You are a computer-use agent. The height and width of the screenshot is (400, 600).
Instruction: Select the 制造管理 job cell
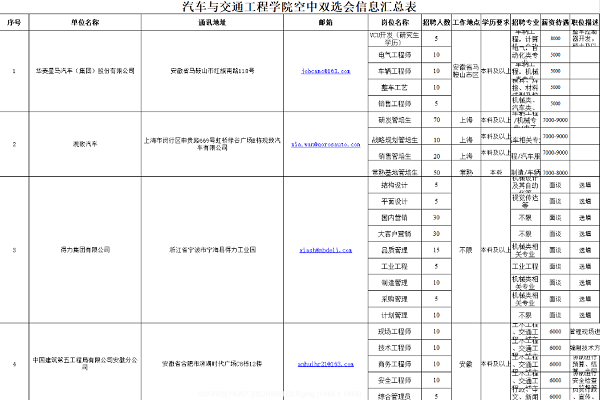(x=395, y=283)
